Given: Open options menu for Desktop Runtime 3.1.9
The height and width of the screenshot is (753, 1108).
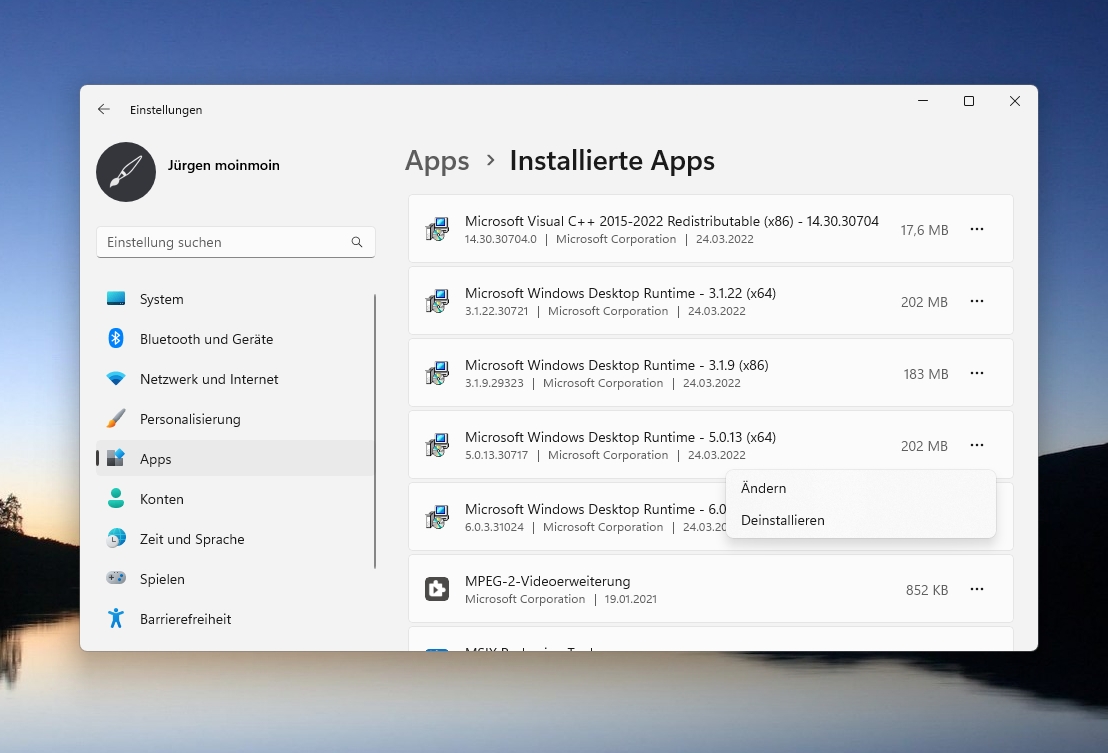Looking at the screenshot, I should pyautogui.click(x=977, y=374).
